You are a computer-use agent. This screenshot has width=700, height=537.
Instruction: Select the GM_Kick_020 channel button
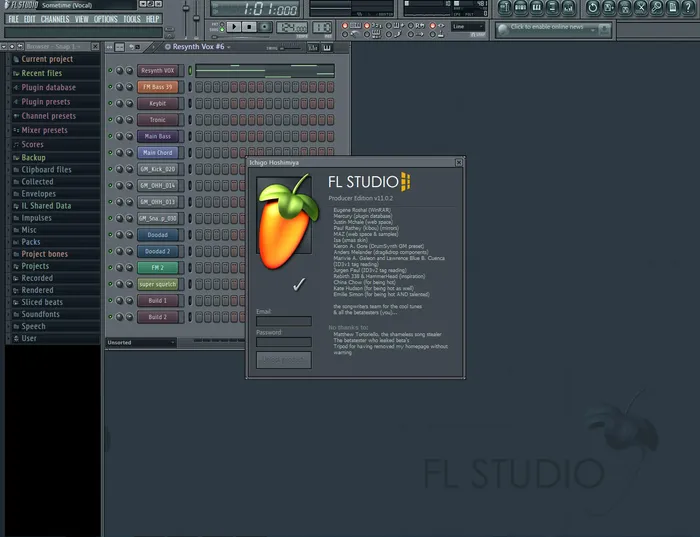click(158, 169)
